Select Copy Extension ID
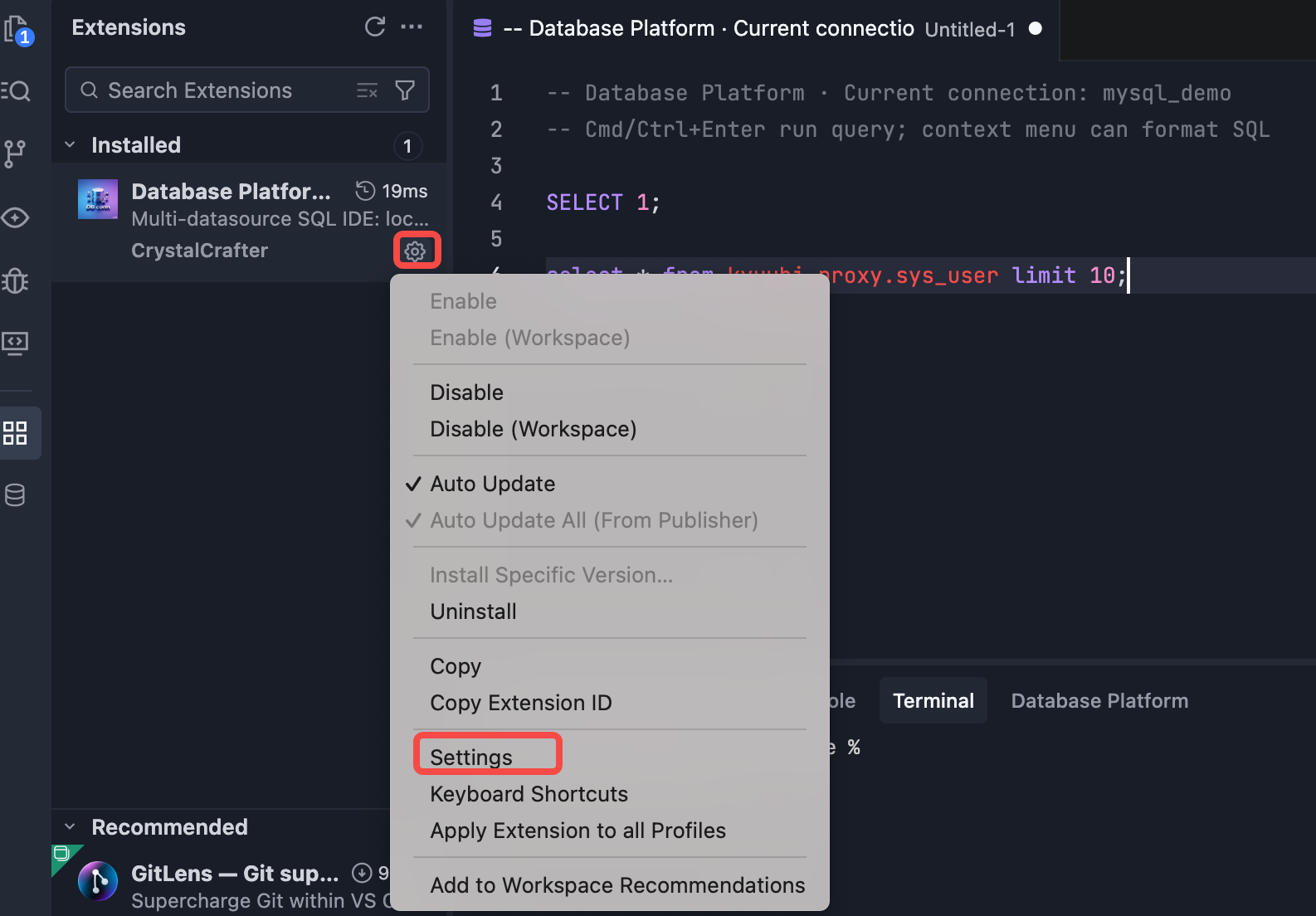The image size is (1316, 916). point(521,703)
